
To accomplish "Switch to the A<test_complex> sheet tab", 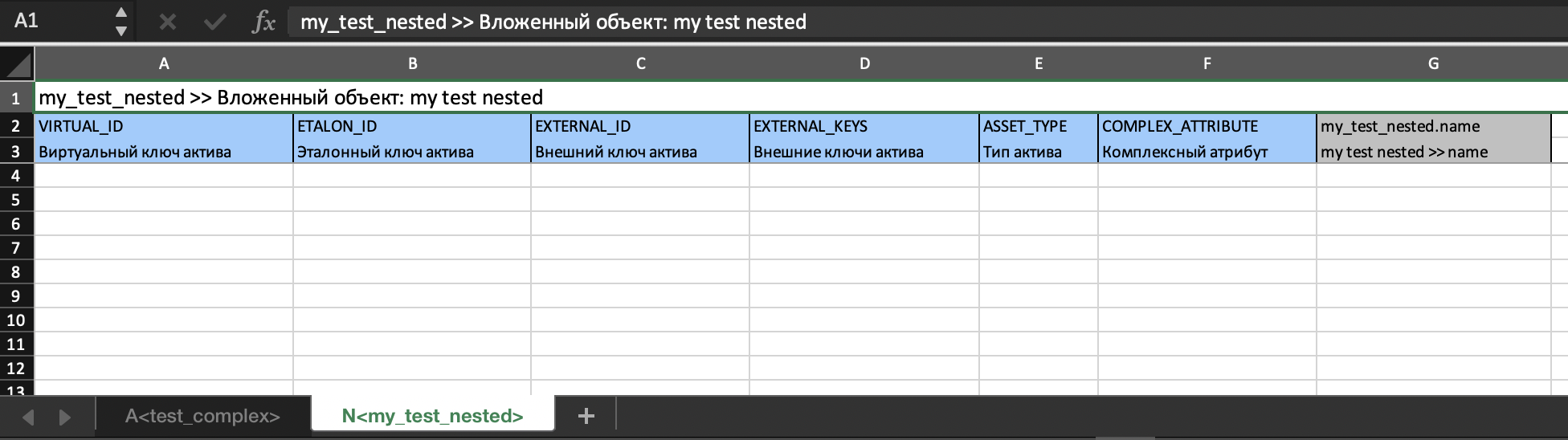I will 202,416.
